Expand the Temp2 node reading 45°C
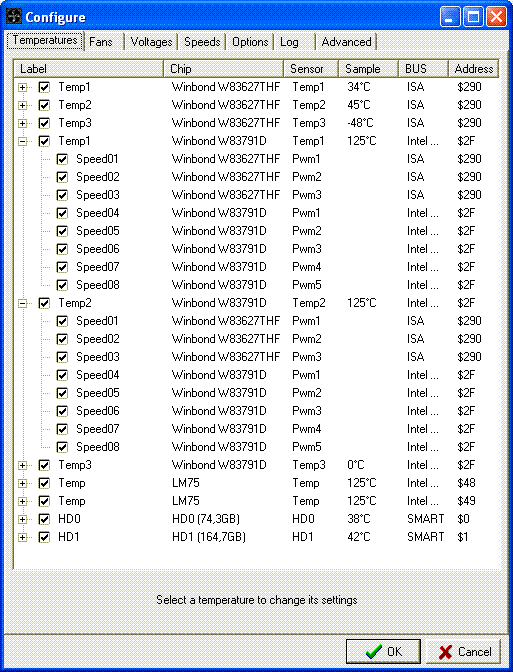This screenshot has width=513, height=672. tap(22, 105)
